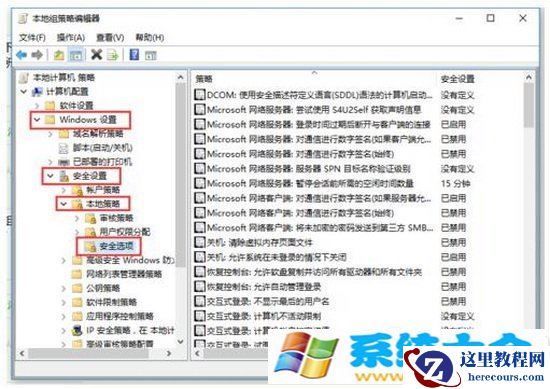
Task: Open help via the blue question mark icon
Action: coord(134,55)
